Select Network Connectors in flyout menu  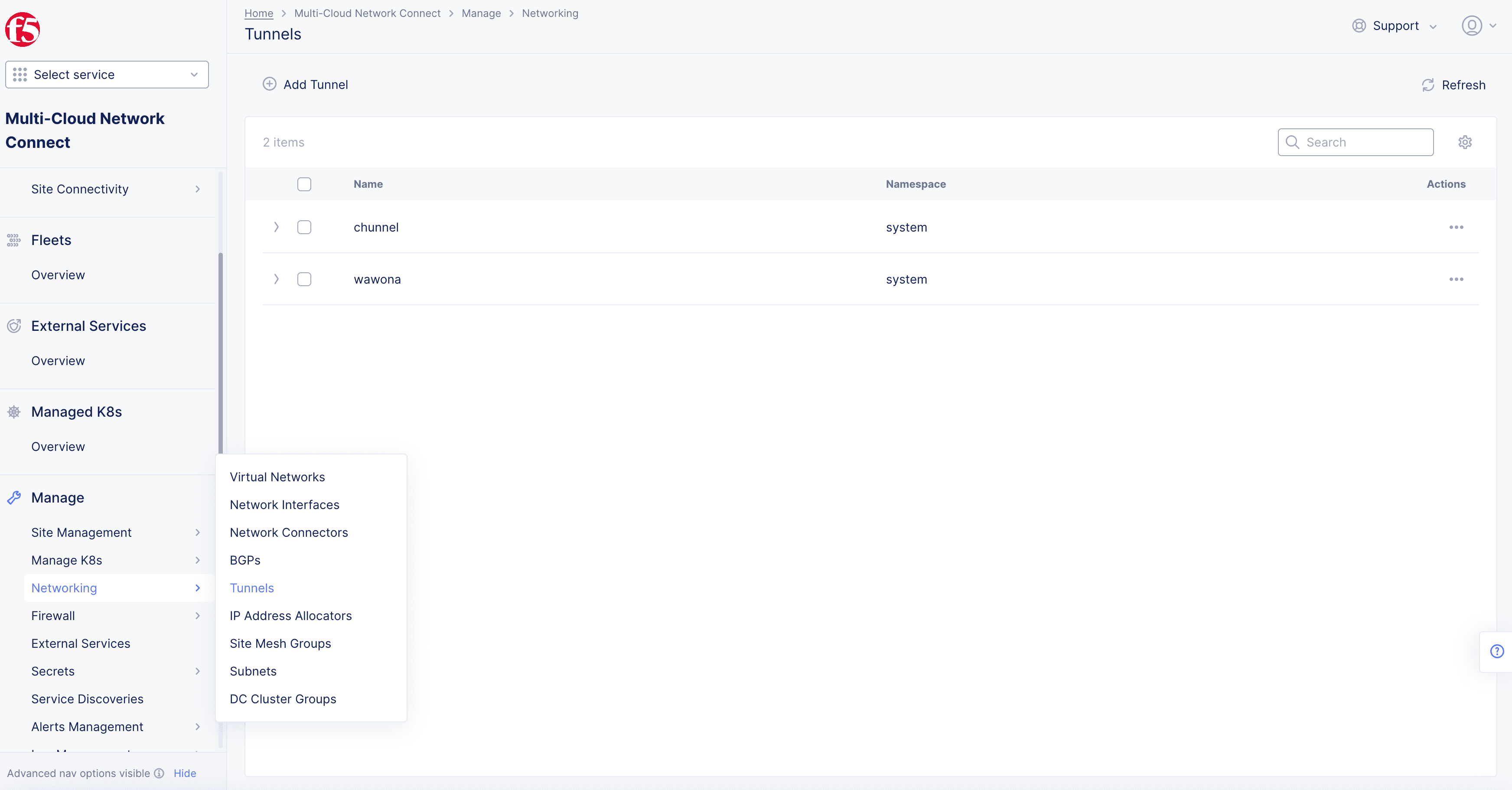click(x=289, y=532)
